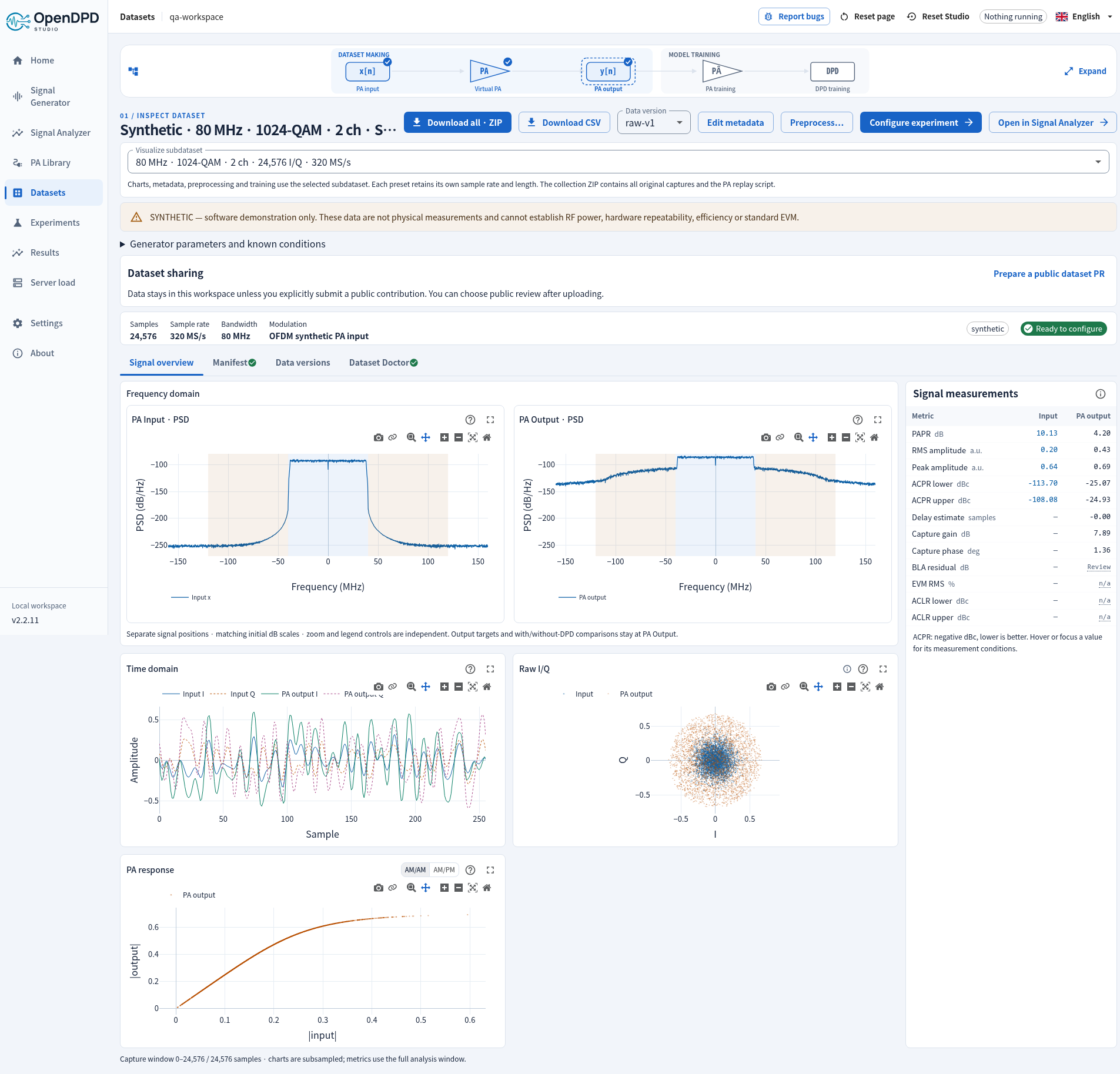Expand the workflow pipeline panel
Viewport: 1120px width, 1074px height.
[1085, 71]
